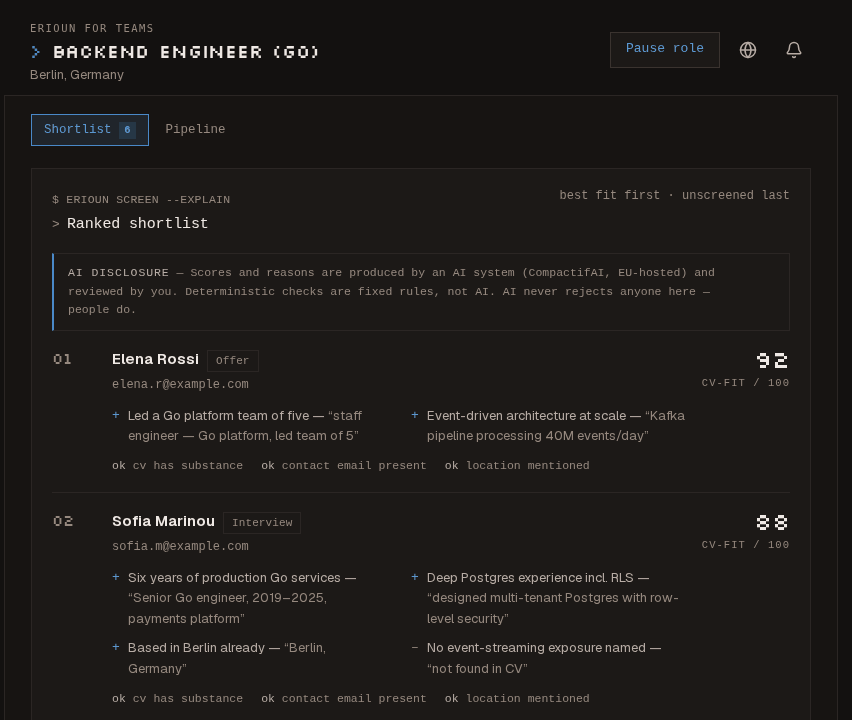This screenshot has width=852, height=720.
Task: Open Sofia Marinou's candidate entry
Action: point(163,521)
